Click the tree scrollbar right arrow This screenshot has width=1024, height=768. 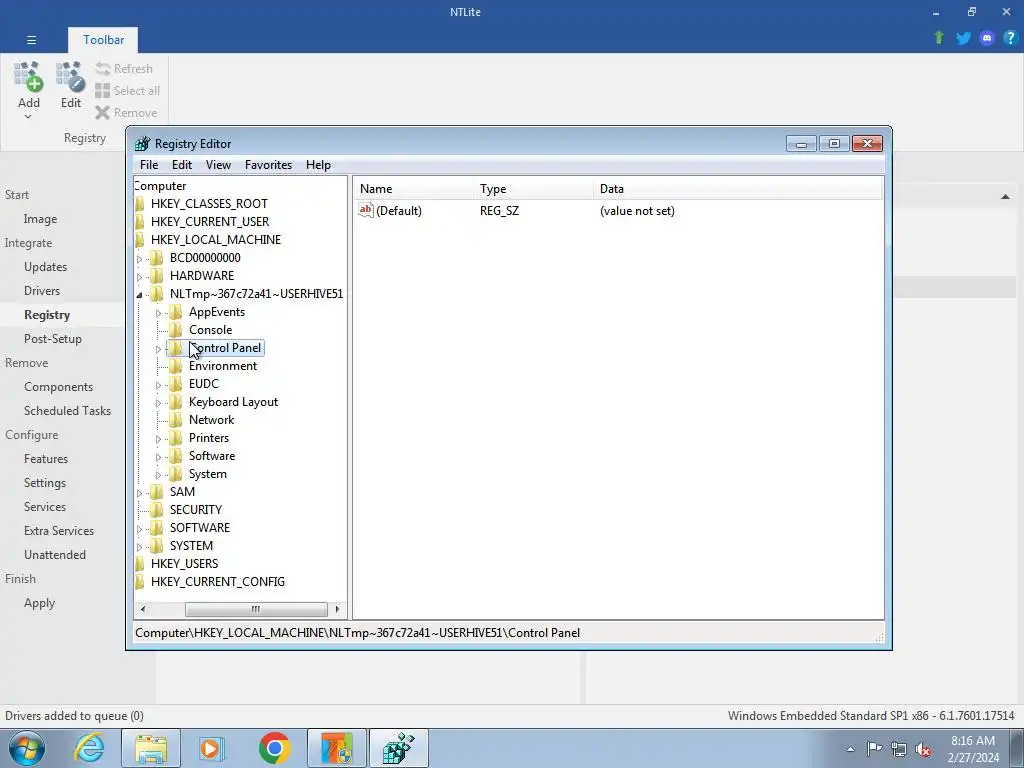click(337, 609)
